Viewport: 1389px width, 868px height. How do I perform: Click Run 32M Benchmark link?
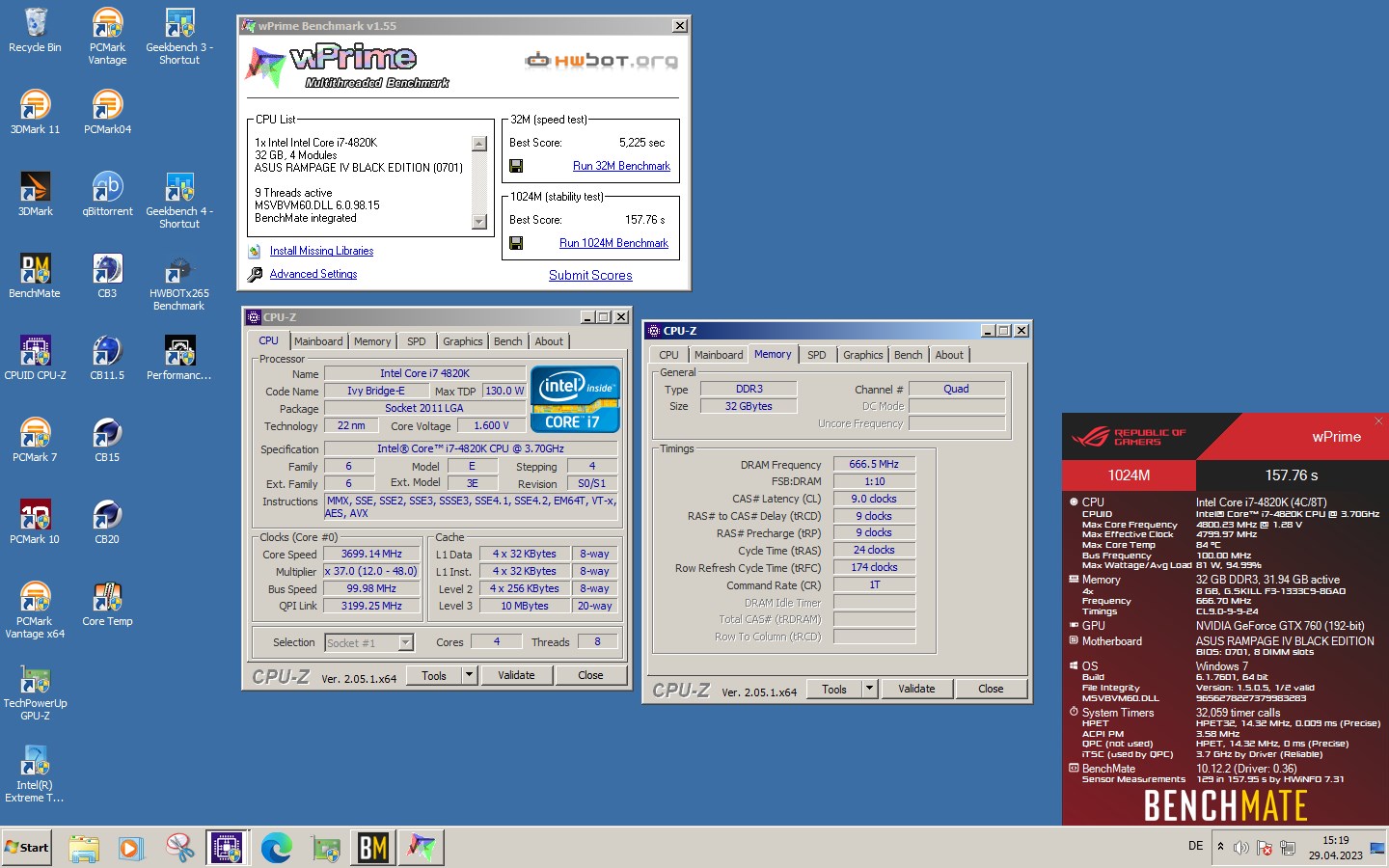coord(621,166)
